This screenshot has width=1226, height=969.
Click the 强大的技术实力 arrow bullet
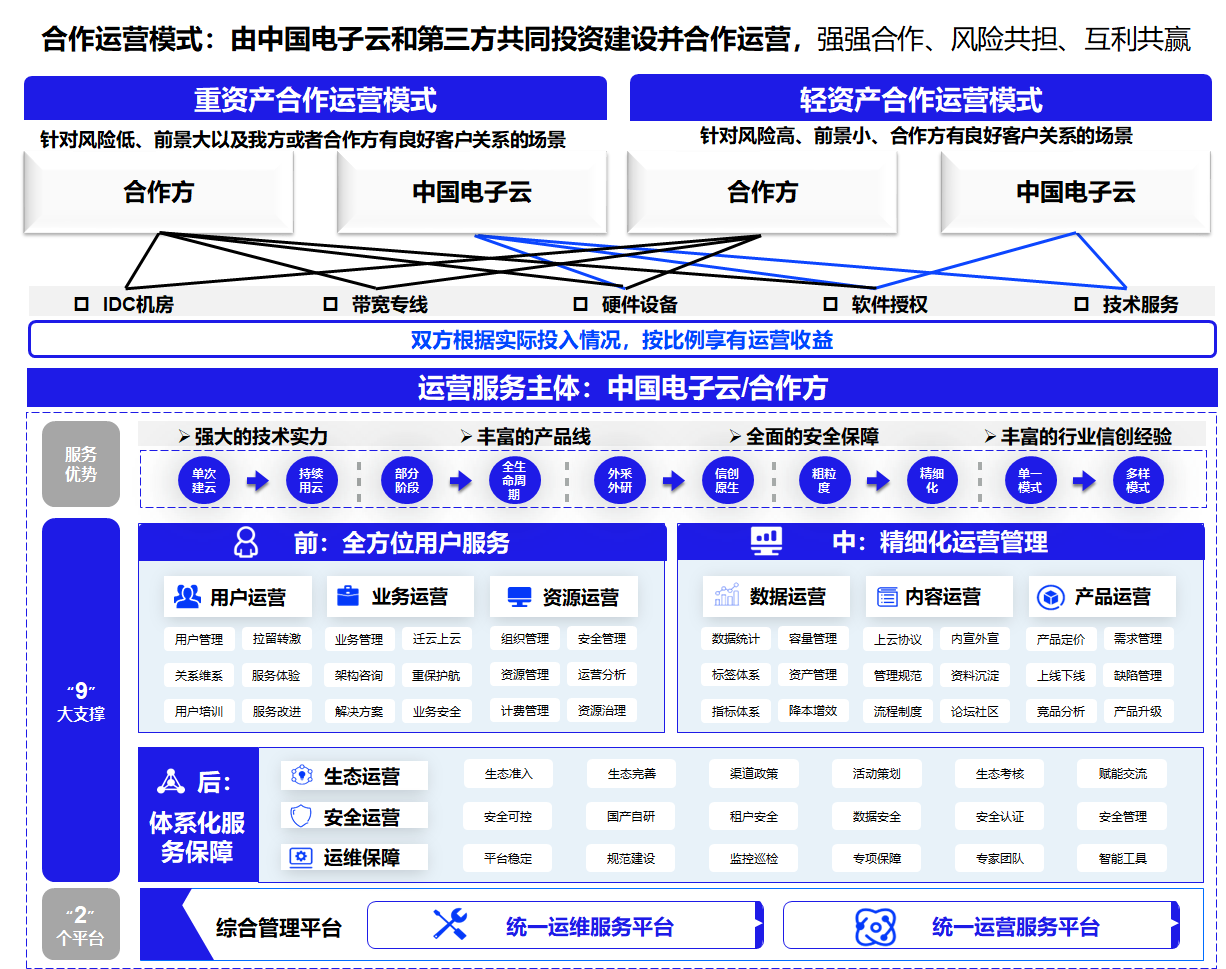[184, 436]
